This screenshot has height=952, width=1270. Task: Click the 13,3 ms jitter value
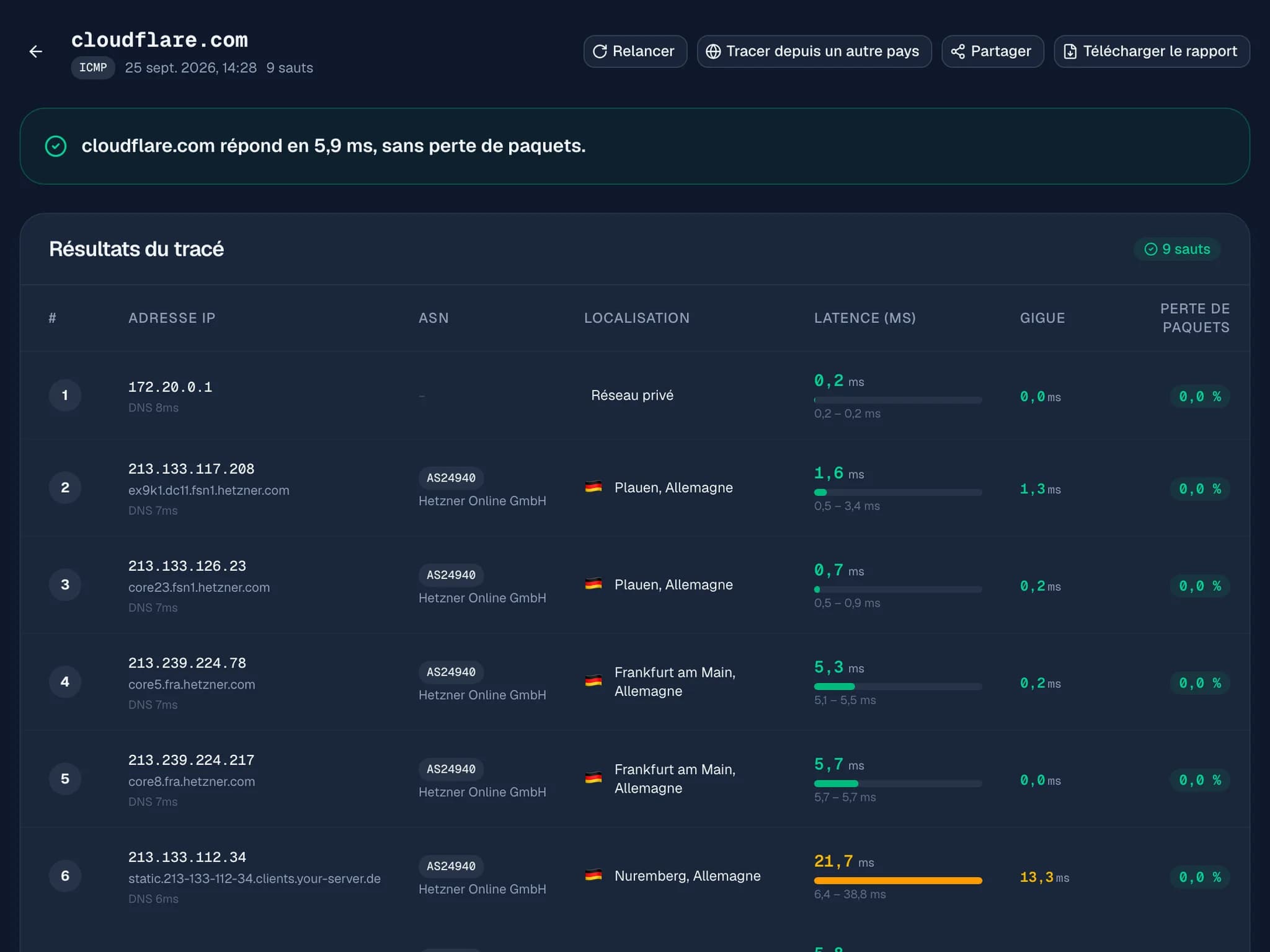tap(1044, 878)
